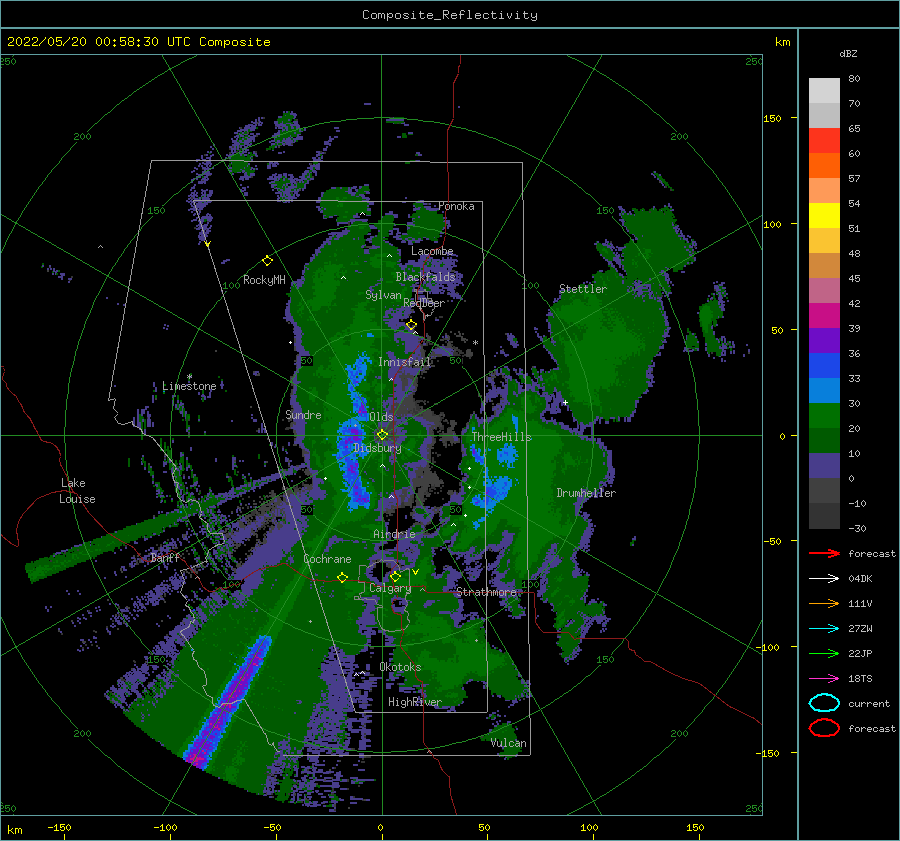Select the 30 dBZ light blue swatch

coord(824,390)
